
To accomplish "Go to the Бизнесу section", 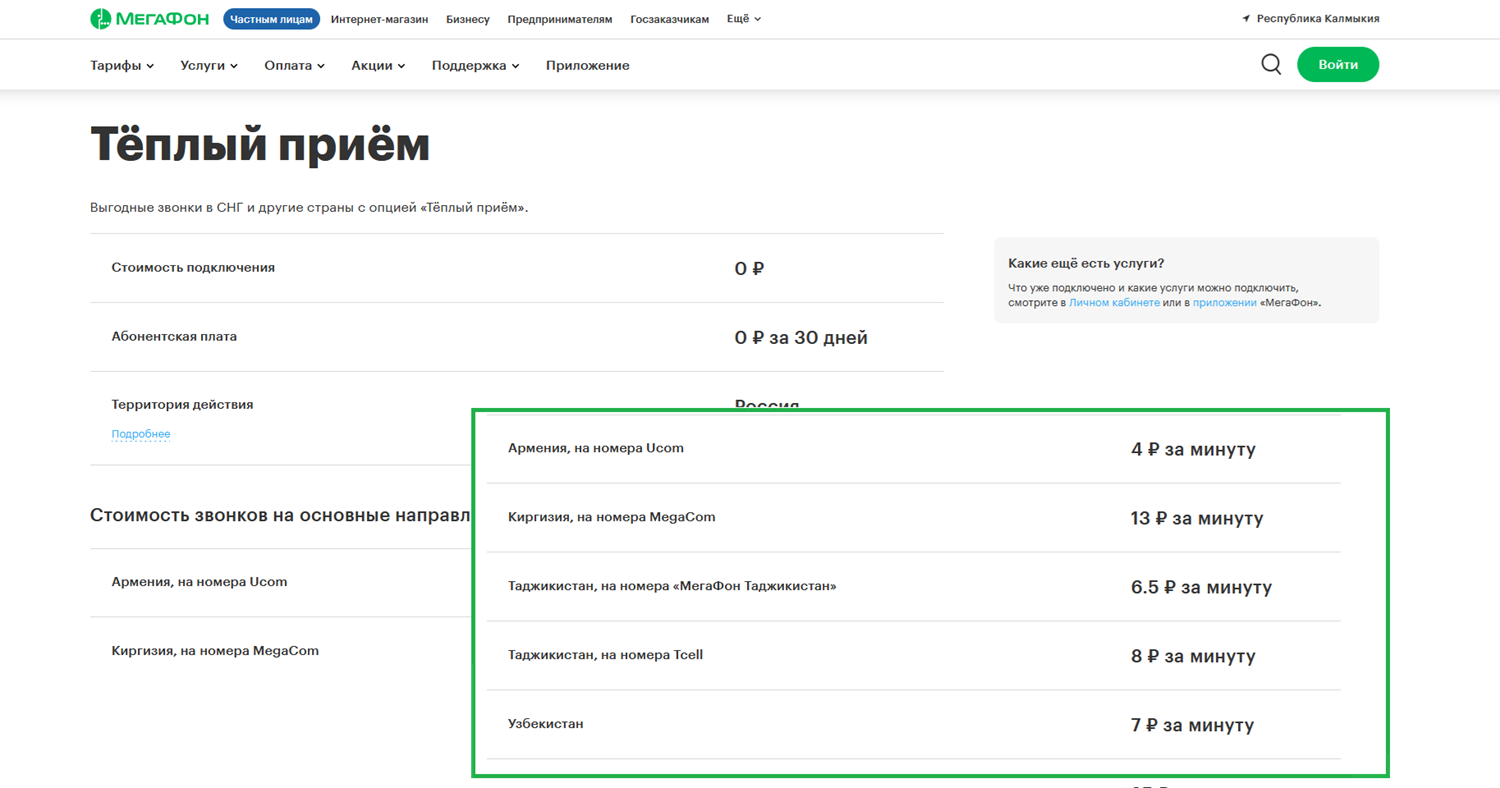I will 468,19.
